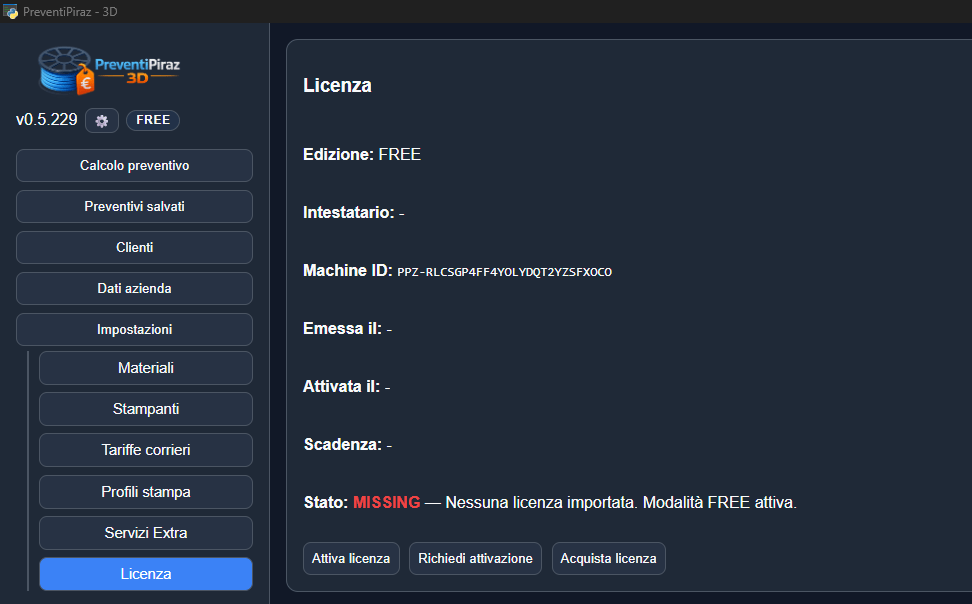Image resolution: width=972 pixels, height=604 pixels.
Task: Select Materiali under Impostazioni
Action: [x=145, y=368]
